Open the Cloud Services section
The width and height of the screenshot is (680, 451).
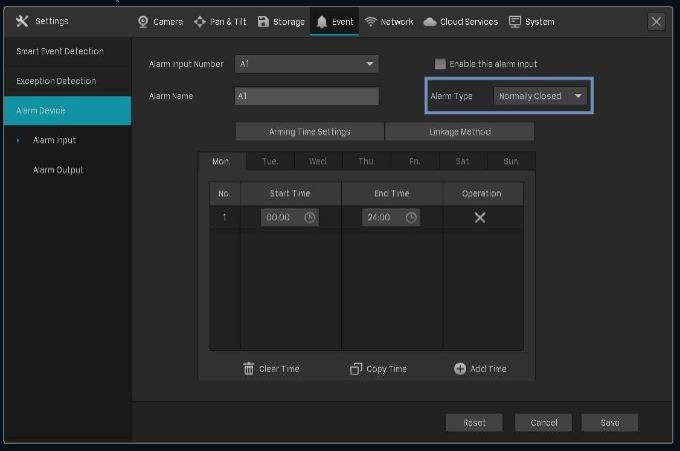pos(460,21)
